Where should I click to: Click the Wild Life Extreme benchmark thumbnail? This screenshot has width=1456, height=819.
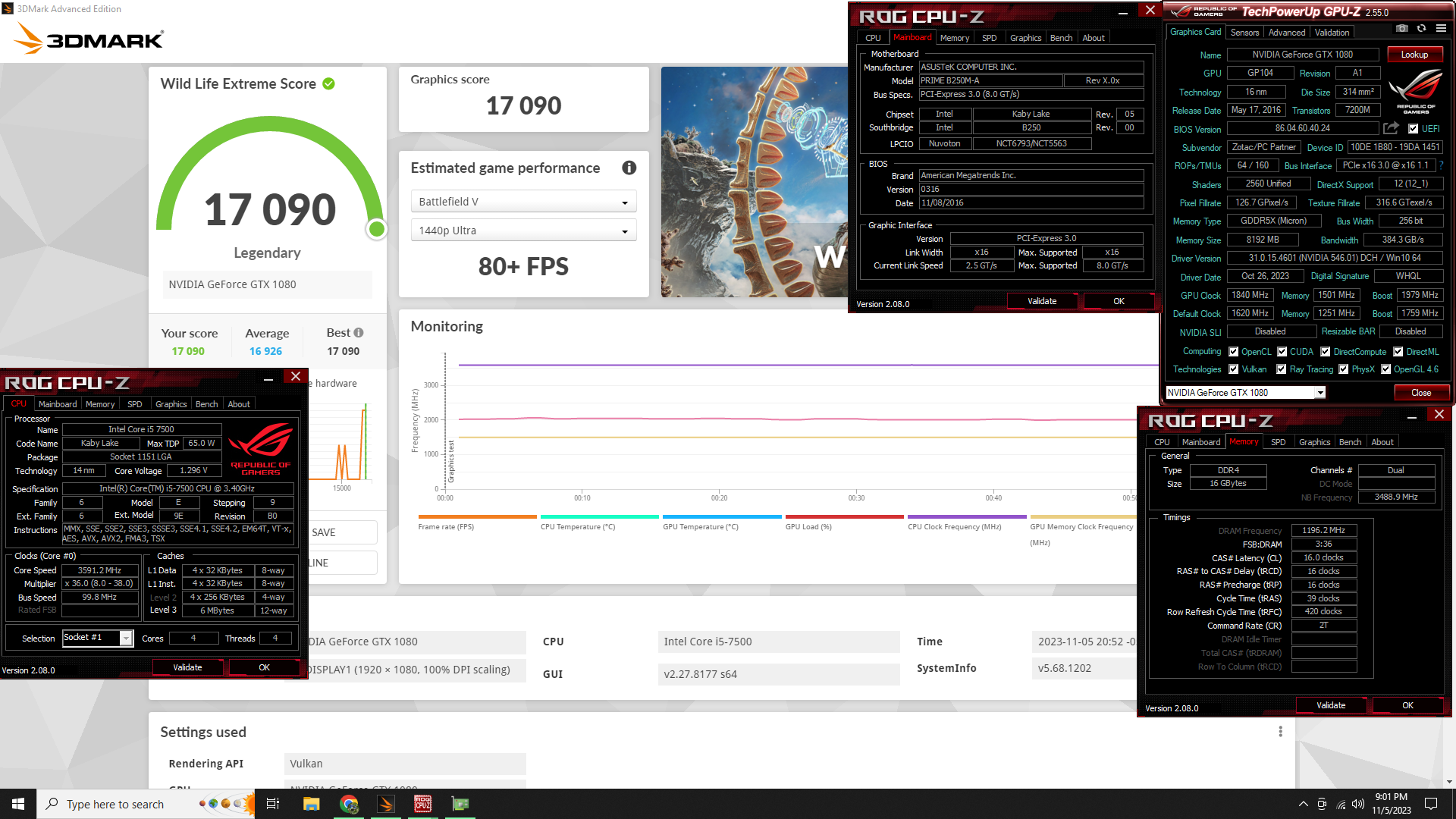(754, 182)
